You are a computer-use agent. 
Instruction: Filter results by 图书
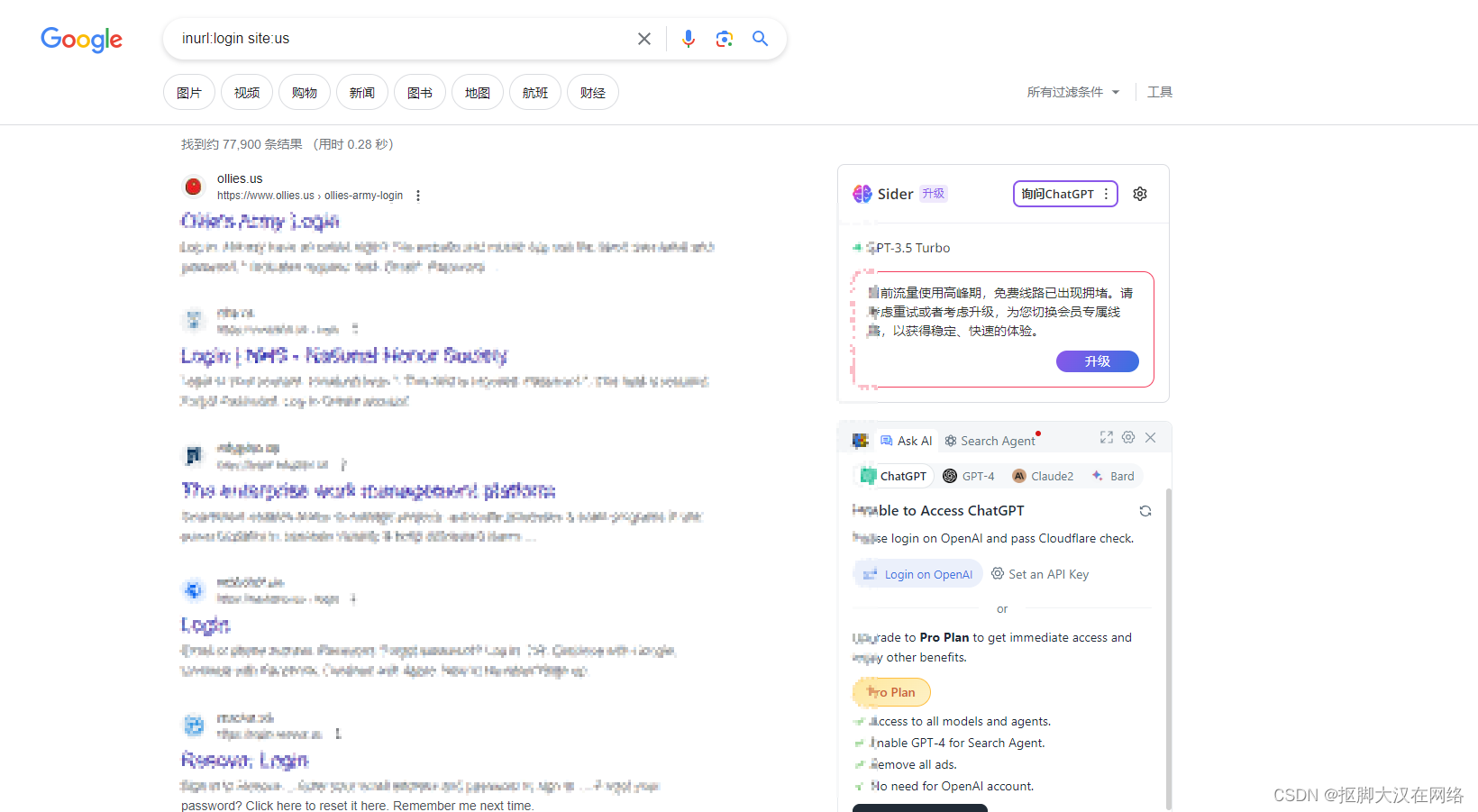coord(420,92)
